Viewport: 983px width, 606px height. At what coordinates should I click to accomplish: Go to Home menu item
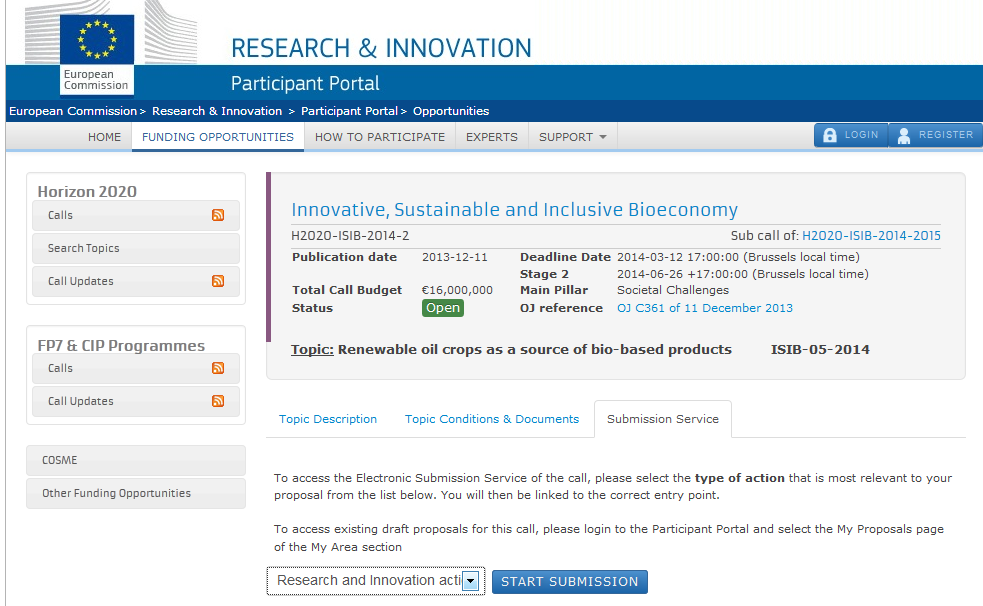[104, 137]
